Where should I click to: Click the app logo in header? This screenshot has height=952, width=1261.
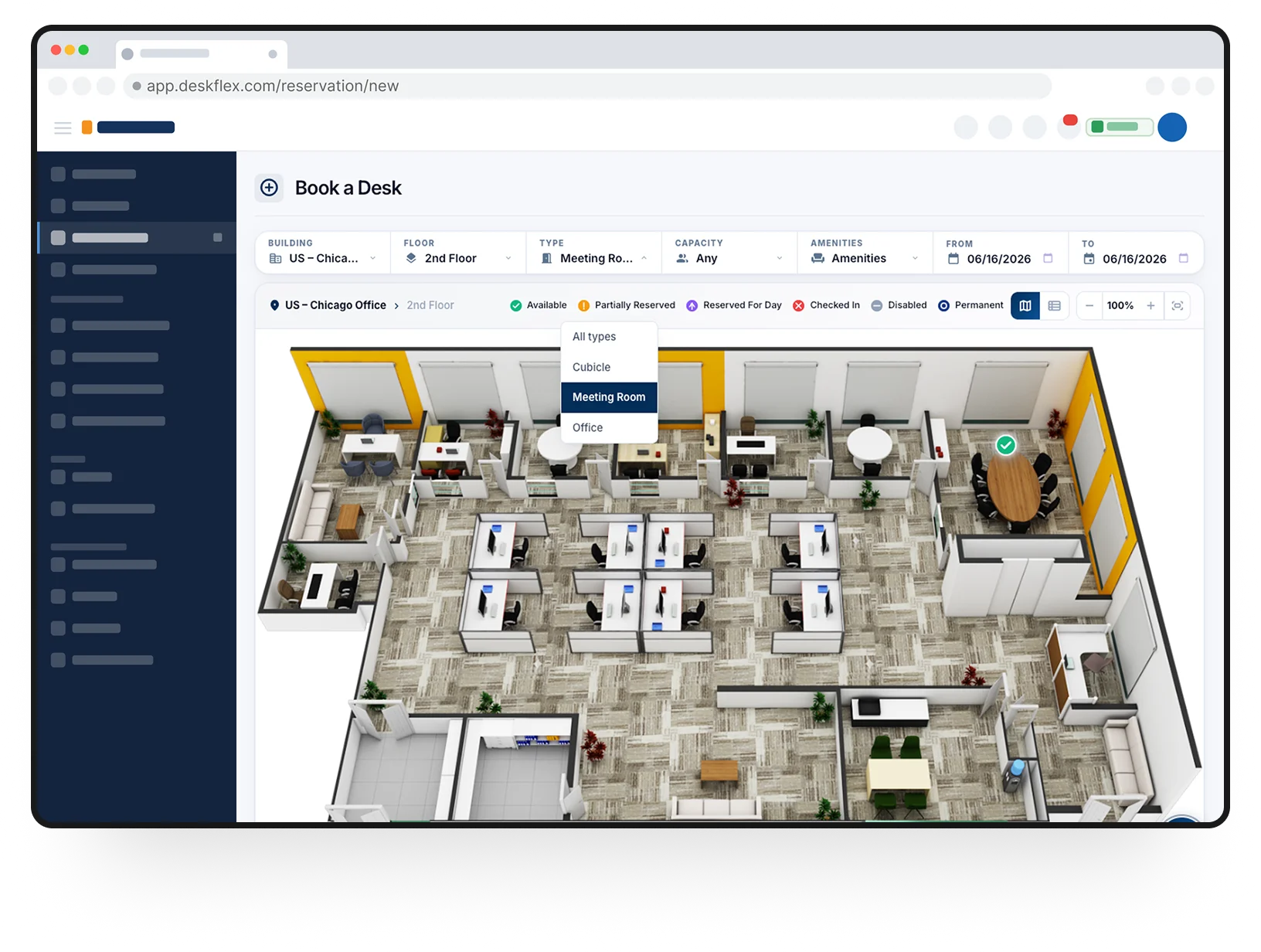click(128, 127)
